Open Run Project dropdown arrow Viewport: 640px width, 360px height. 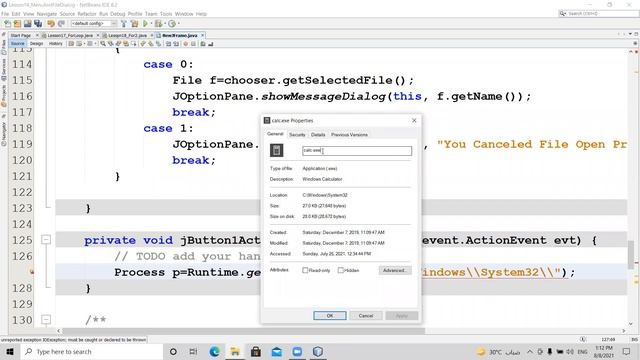pos(151,24)
